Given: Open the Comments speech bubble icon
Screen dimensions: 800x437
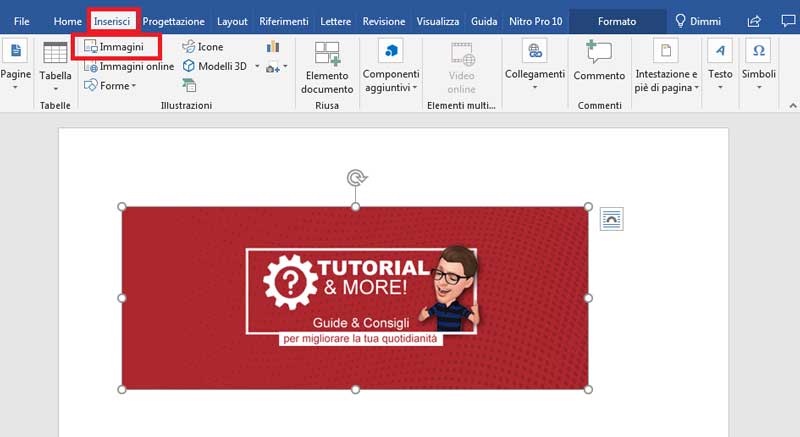Looking at the screenshot, I should (x=788, y=21).
